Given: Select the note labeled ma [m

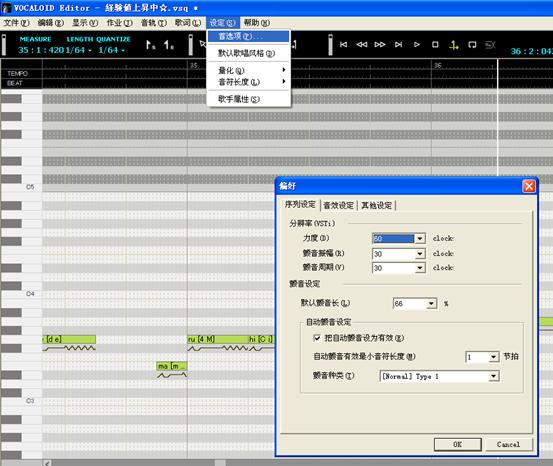Looking at the screenshot, I should [x=172, y=366].
